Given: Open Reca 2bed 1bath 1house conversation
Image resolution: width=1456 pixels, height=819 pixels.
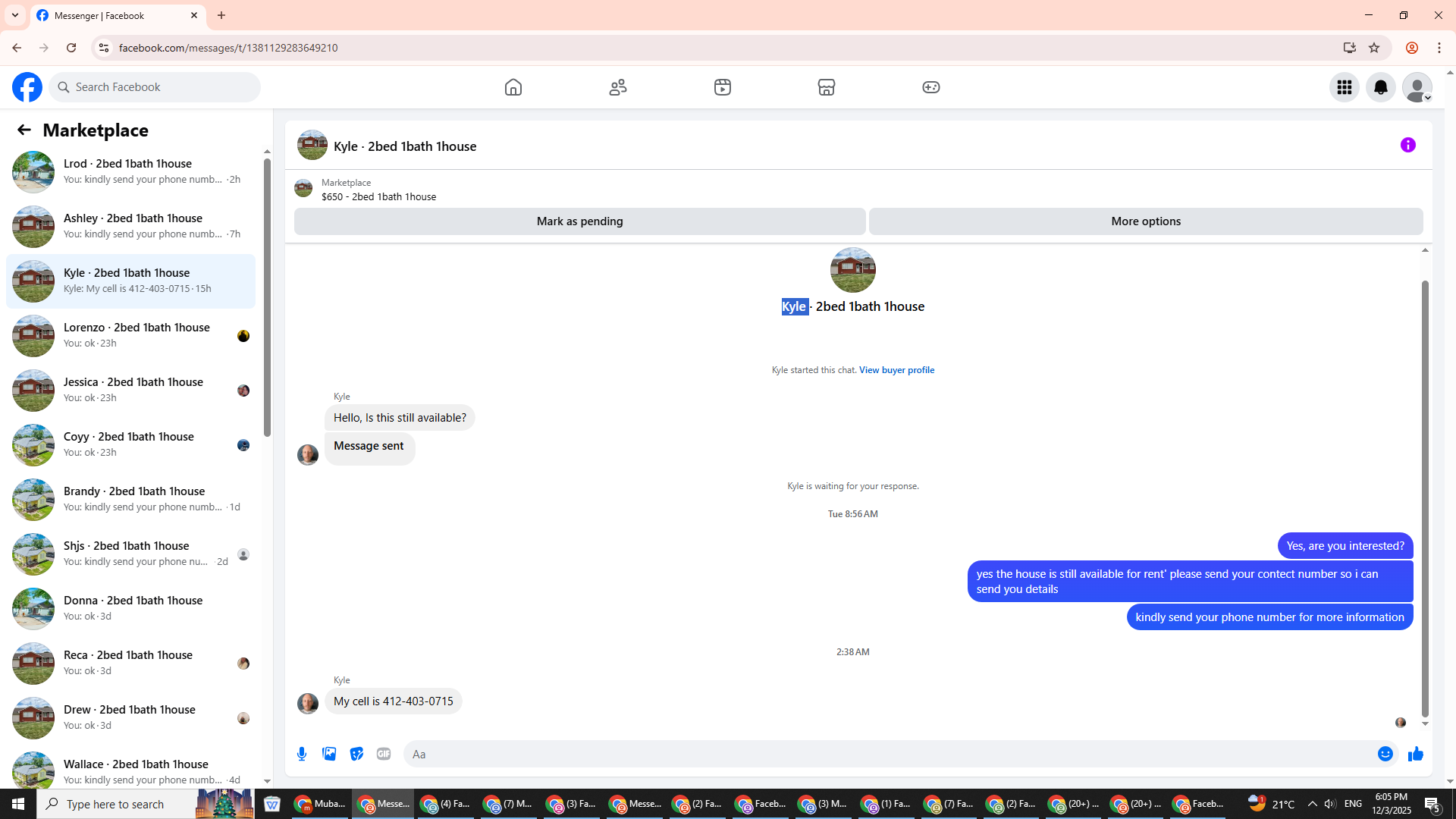Looking at the screenshot, I should (130, 663).
